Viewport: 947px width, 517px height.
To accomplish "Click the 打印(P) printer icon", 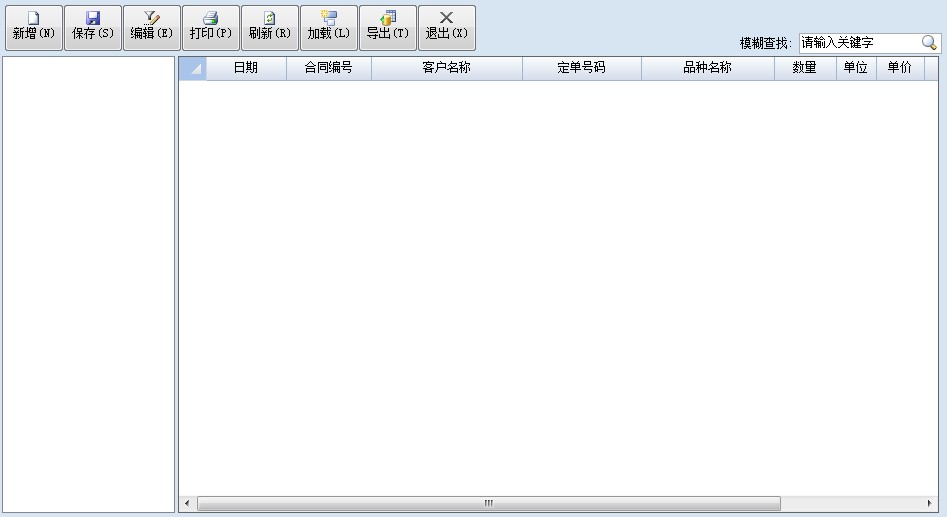I will point(211,18).
